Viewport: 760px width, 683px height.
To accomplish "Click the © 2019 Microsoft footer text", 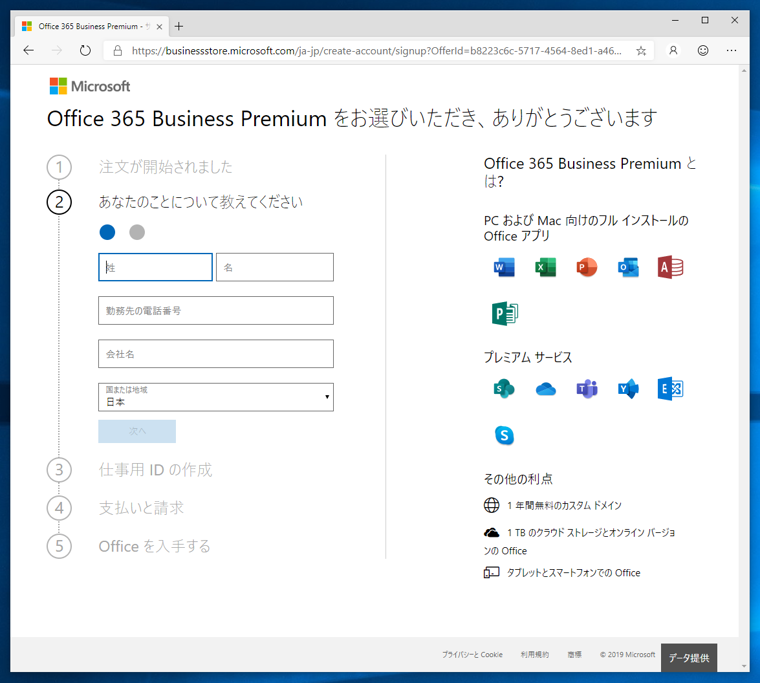I will tap(627, 654).
